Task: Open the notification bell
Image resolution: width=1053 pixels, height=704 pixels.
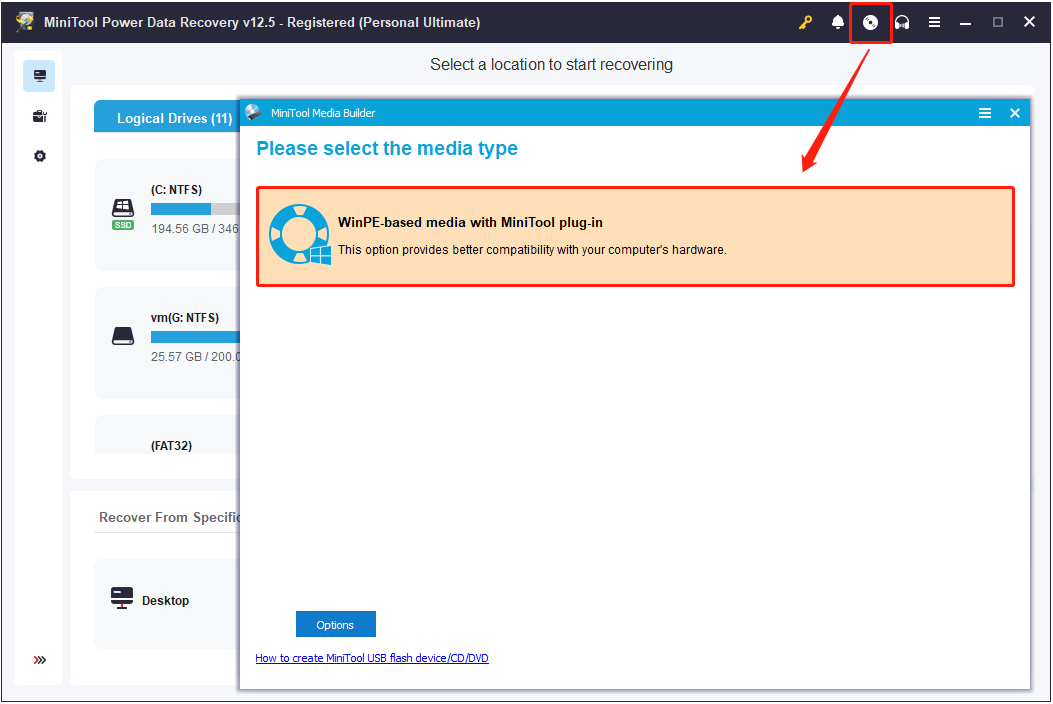Action: click(837, 22)
